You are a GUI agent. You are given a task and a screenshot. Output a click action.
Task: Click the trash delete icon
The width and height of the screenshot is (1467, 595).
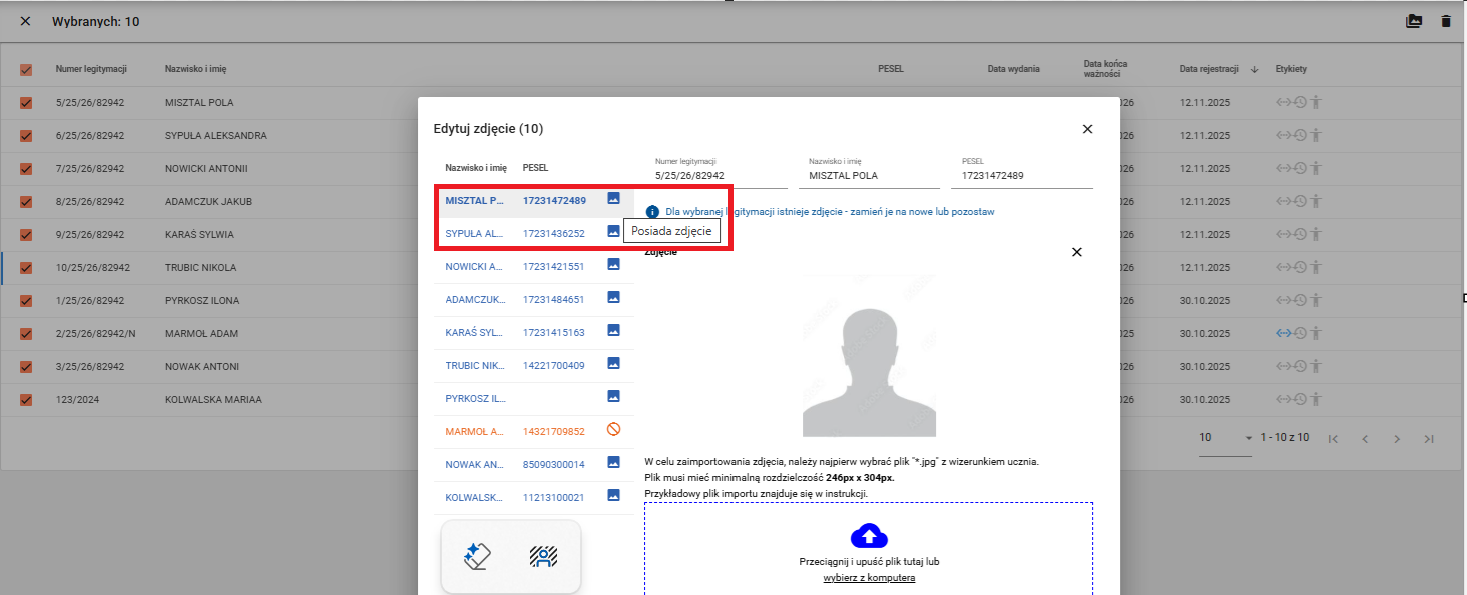tap(1445, 21)
